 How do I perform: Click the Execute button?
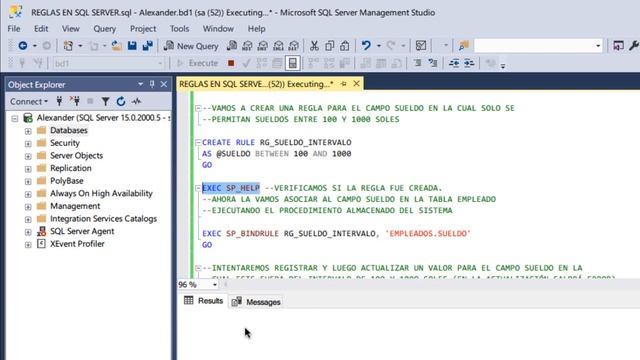tap(198, 63)
